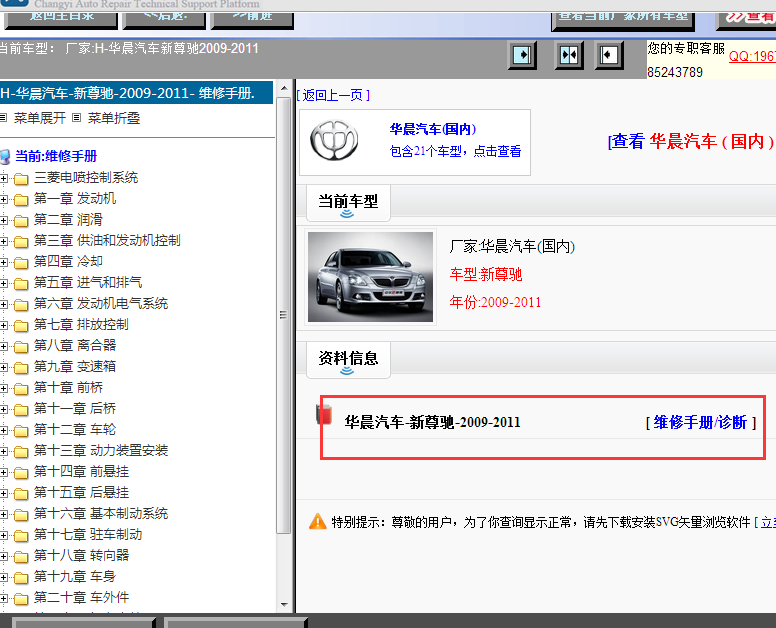
Task: Open the 第十四章 前悬挂 chapter
Action: tap(81, 471)
